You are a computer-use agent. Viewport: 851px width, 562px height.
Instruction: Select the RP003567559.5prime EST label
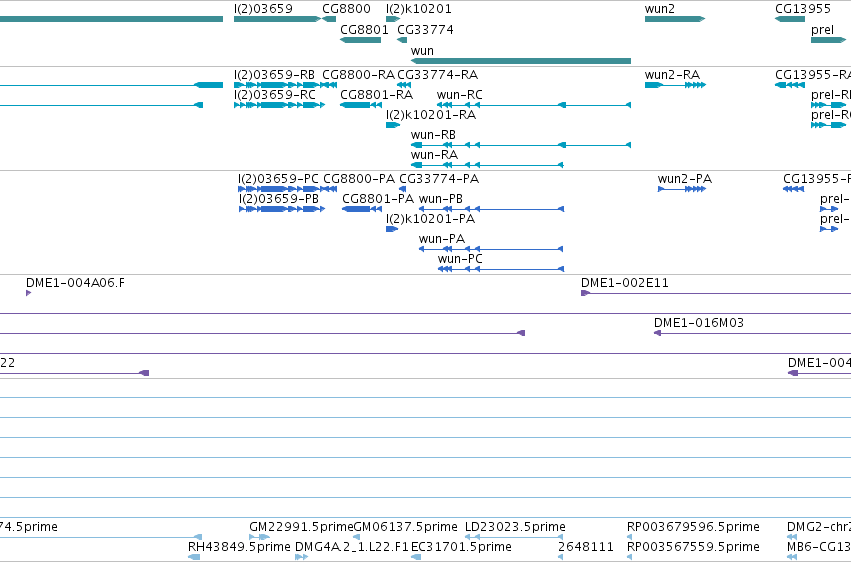click(693, 547)
